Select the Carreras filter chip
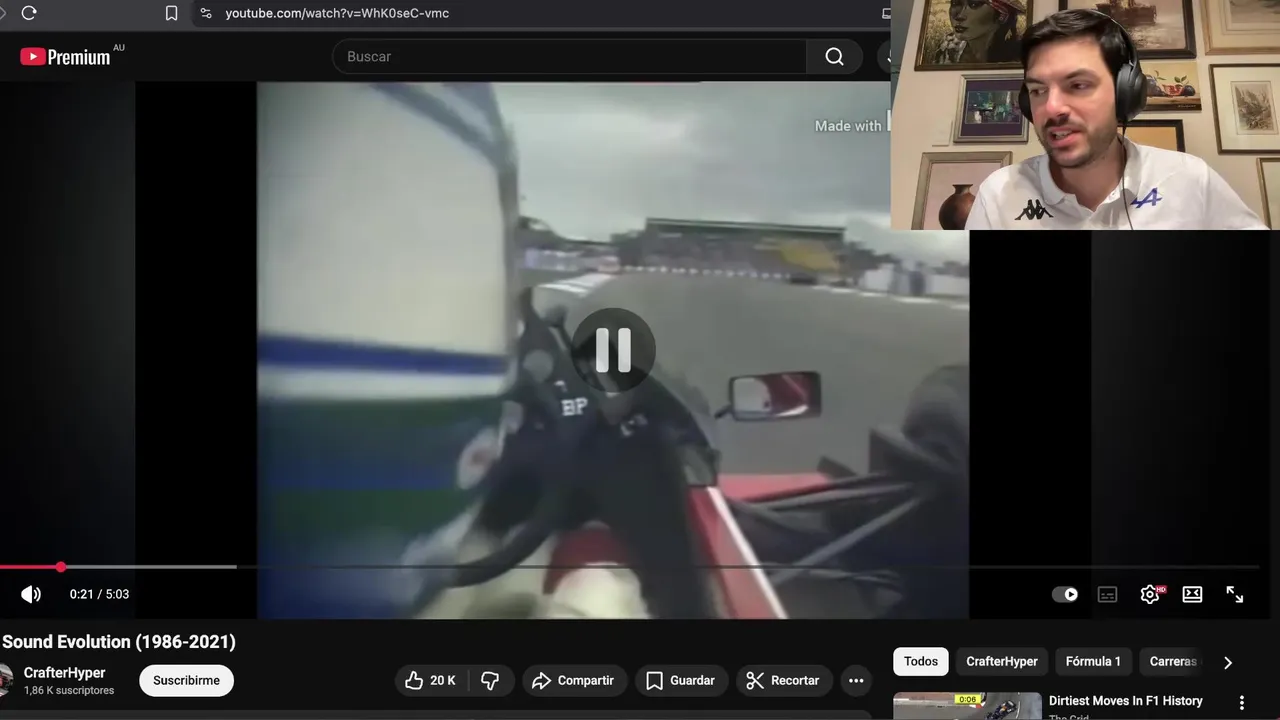The height and width of the screenshot is (720, 1280). point(1173,661)
